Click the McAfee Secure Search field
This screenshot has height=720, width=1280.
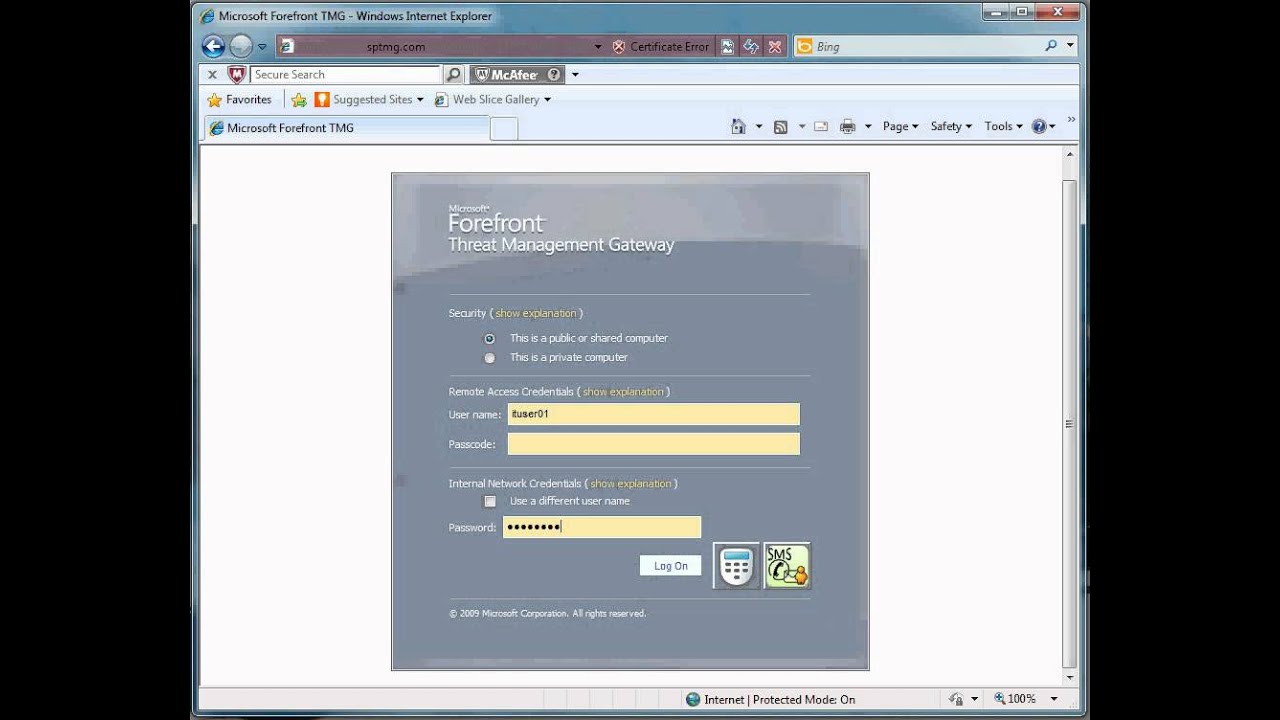(x=345, y=74)
